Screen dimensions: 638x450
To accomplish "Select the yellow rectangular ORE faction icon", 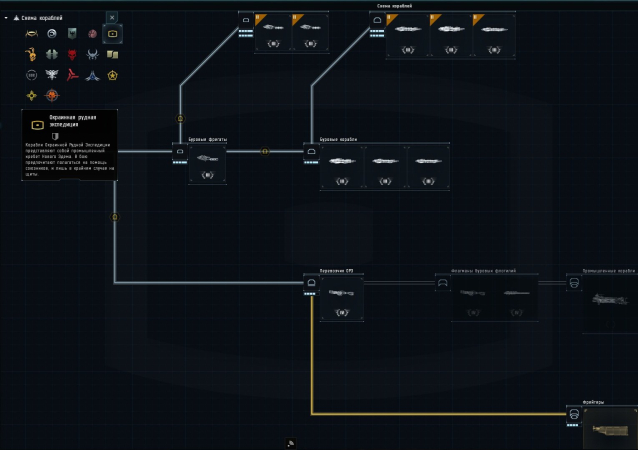I will tap(112, 34).
